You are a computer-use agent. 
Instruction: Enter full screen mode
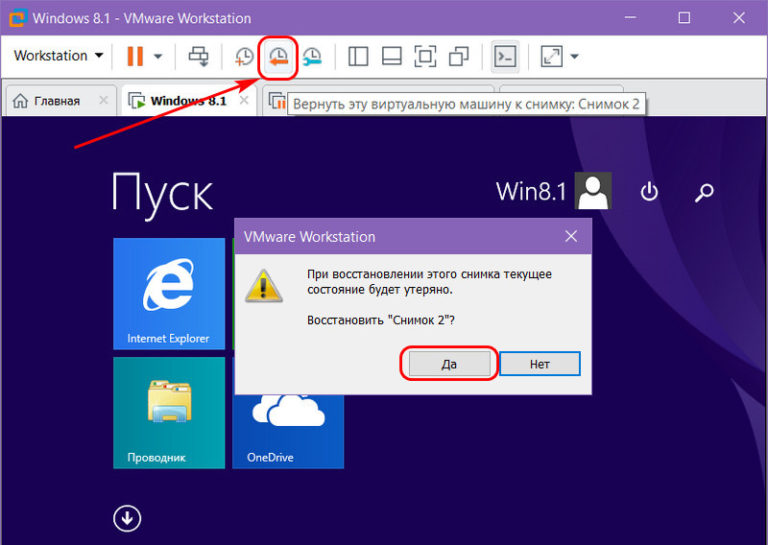[x=425, y=56]
